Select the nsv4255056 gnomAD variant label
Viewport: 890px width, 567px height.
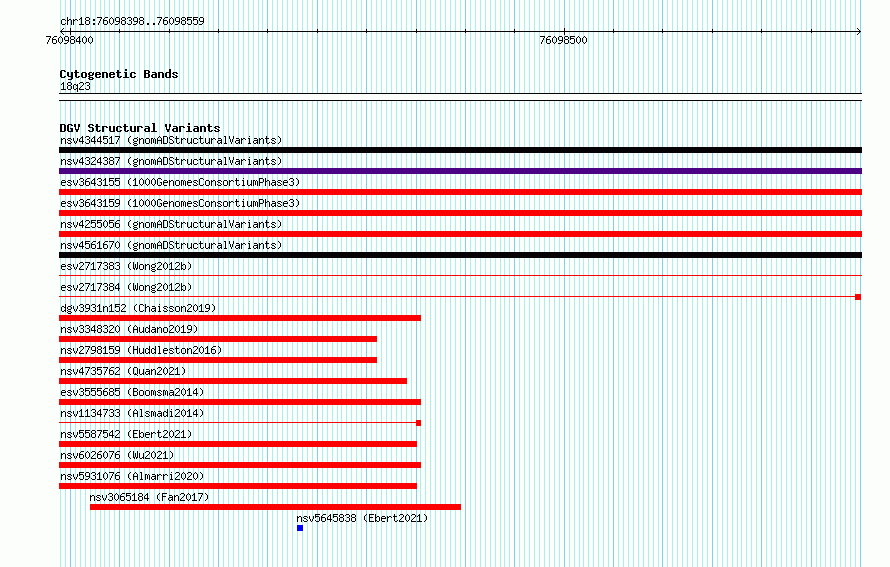[171, 224]
